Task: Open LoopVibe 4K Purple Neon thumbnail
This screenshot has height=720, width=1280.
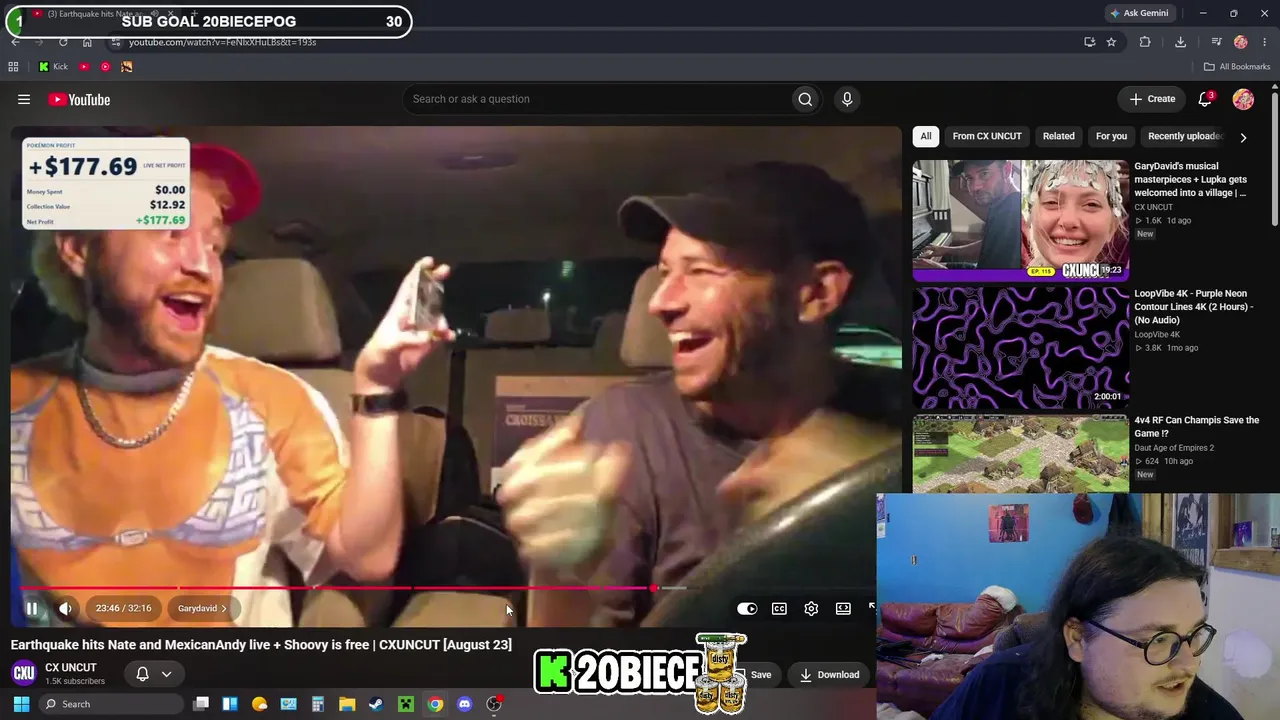Action: click(1021, 347)
